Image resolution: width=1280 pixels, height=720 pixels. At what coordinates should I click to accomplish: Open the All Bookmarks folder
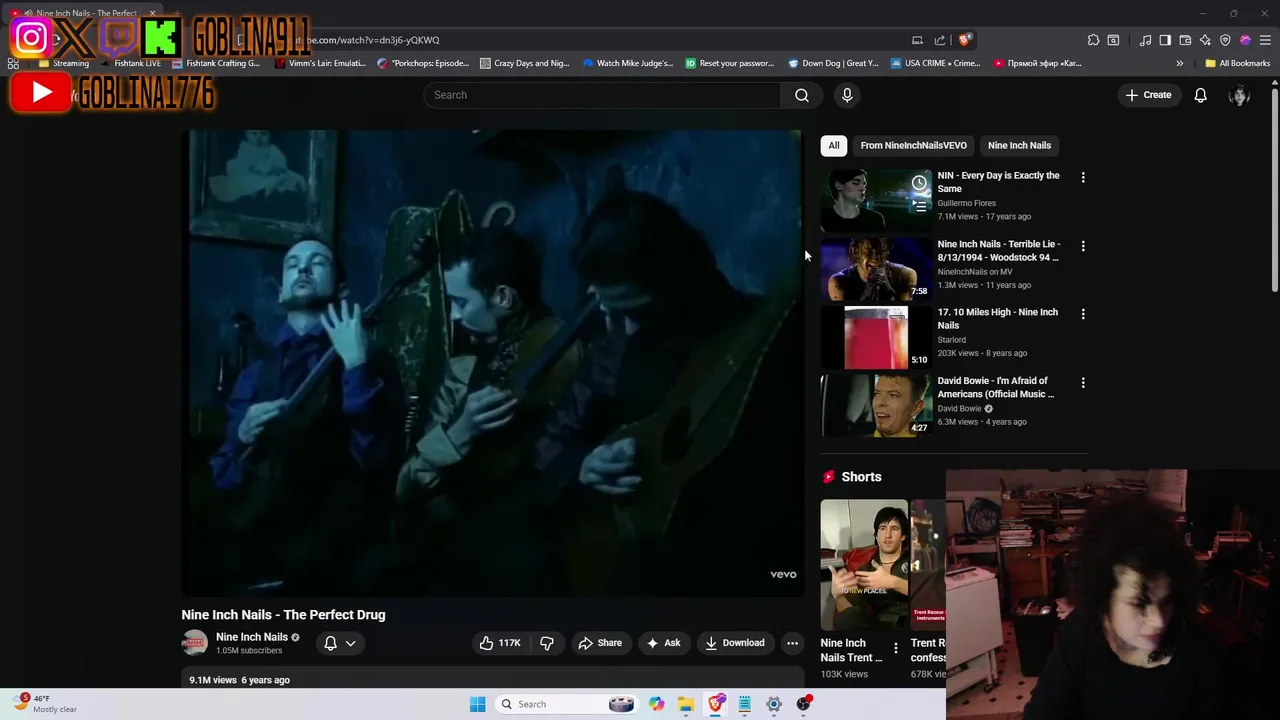coord(1237,63)
